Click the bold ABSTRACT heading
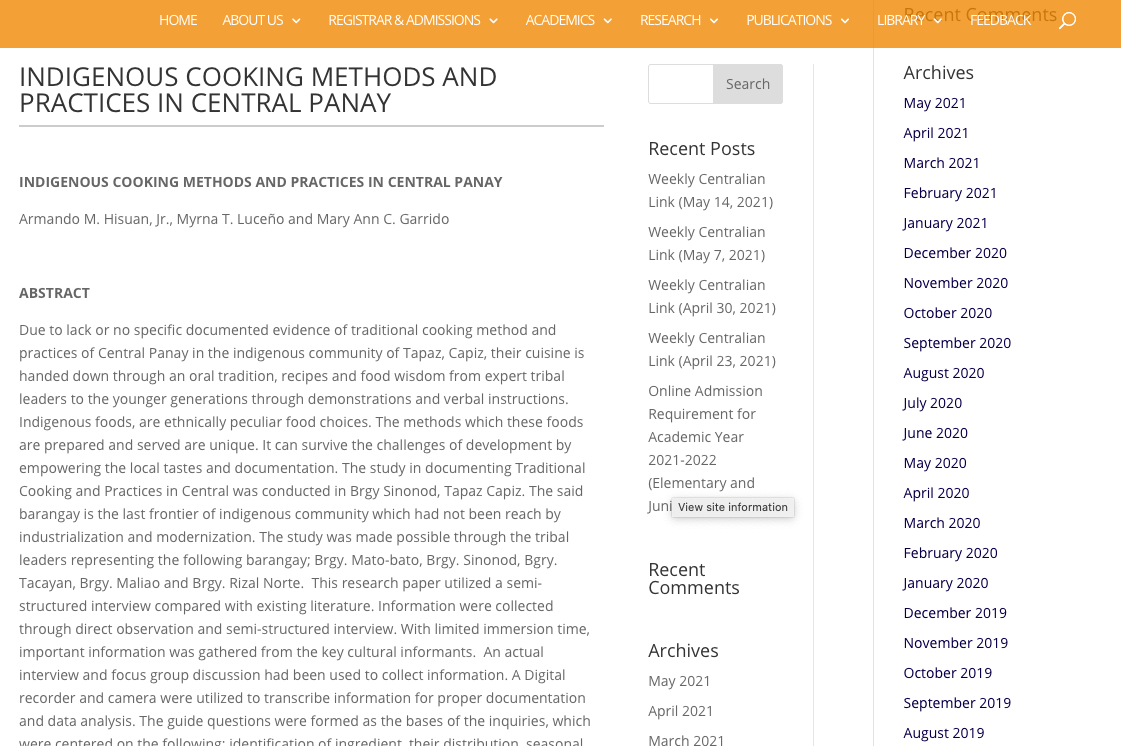The height and width of the screenshot is (746, 1121). pos(54,293)
